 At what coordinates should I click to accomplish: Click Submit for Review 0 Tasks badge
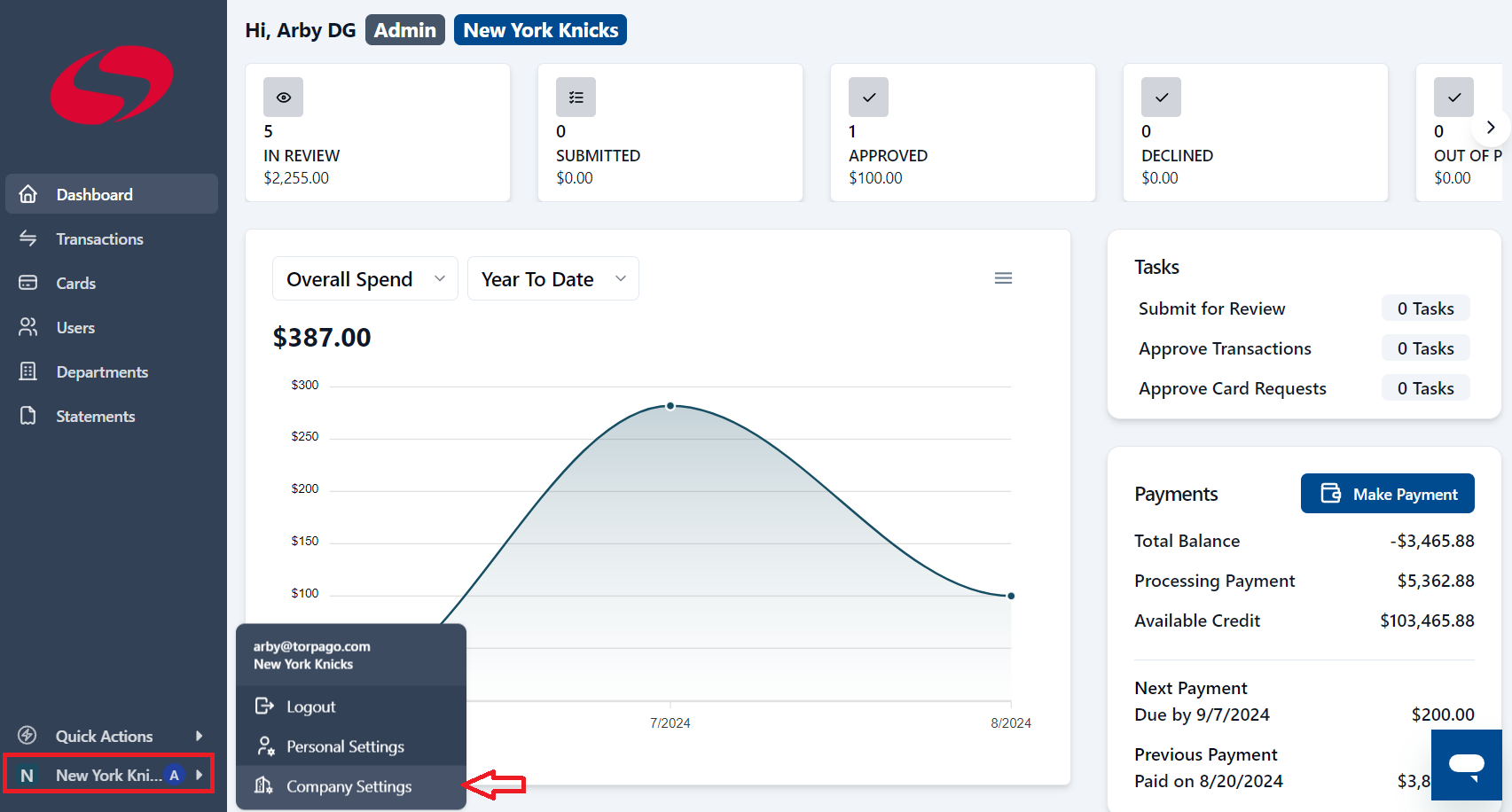click(1425, 308)
